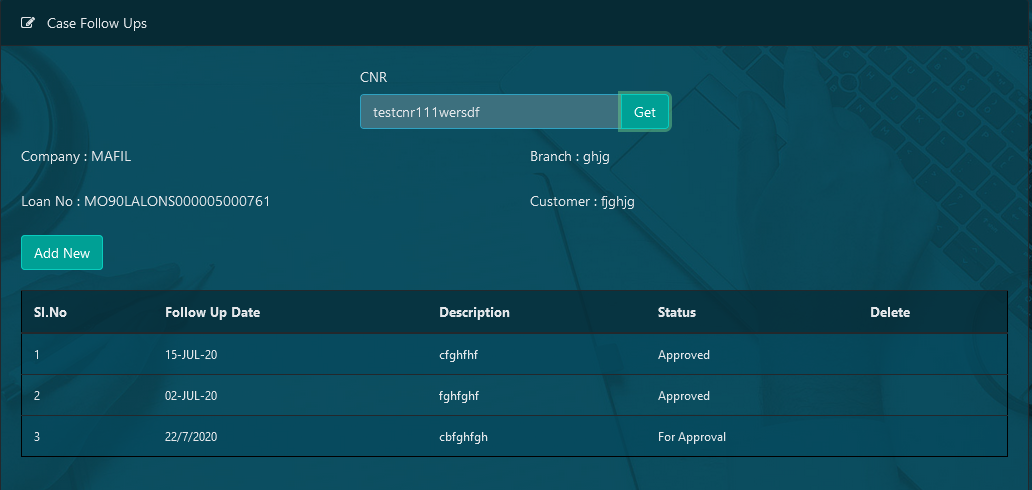Click the Customer : fjghjg label
Viewport: 1032px width, 490px height.
(582, 201)
